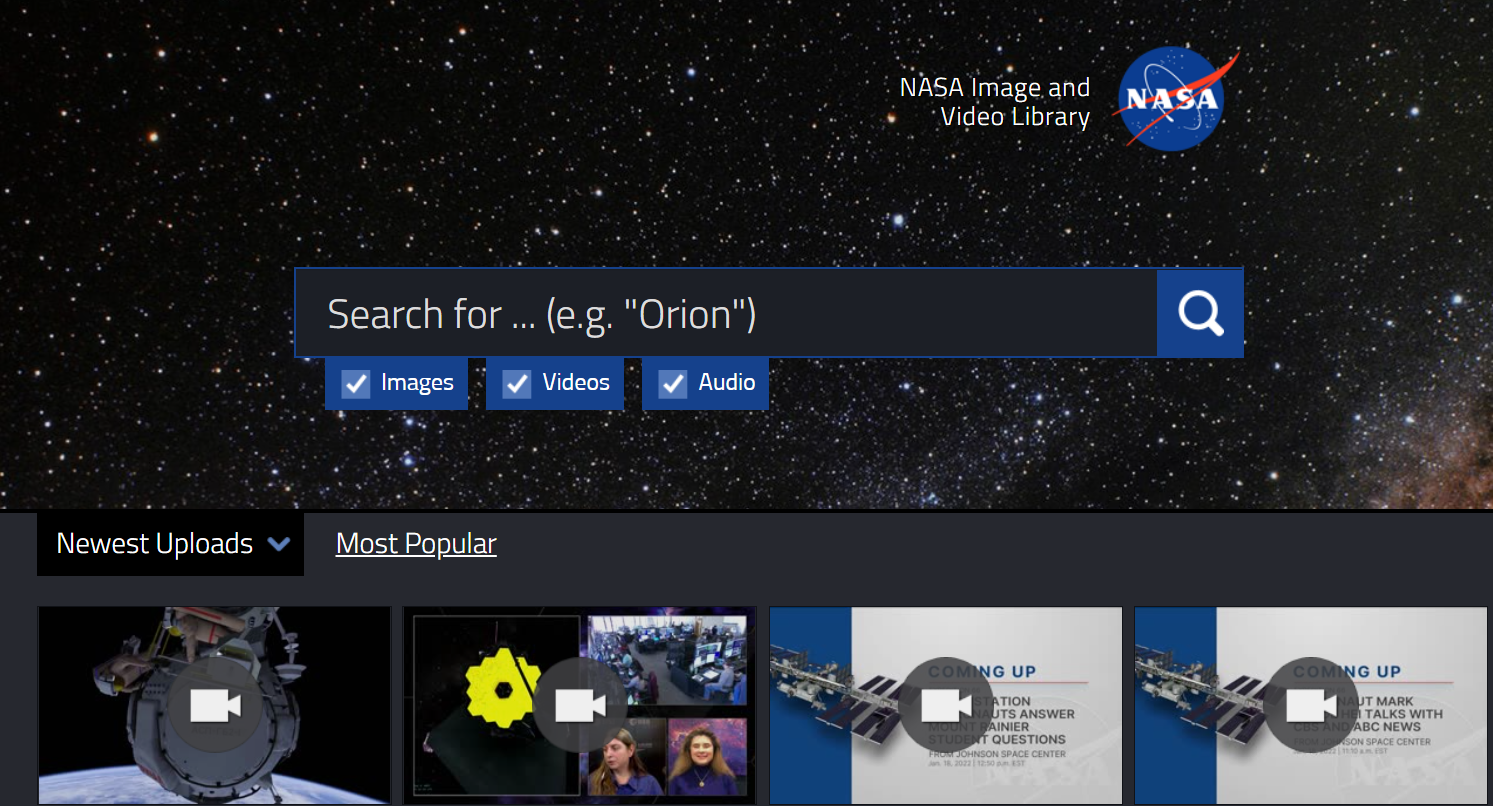Click the magnifying glass search icon

(1199, 313)
